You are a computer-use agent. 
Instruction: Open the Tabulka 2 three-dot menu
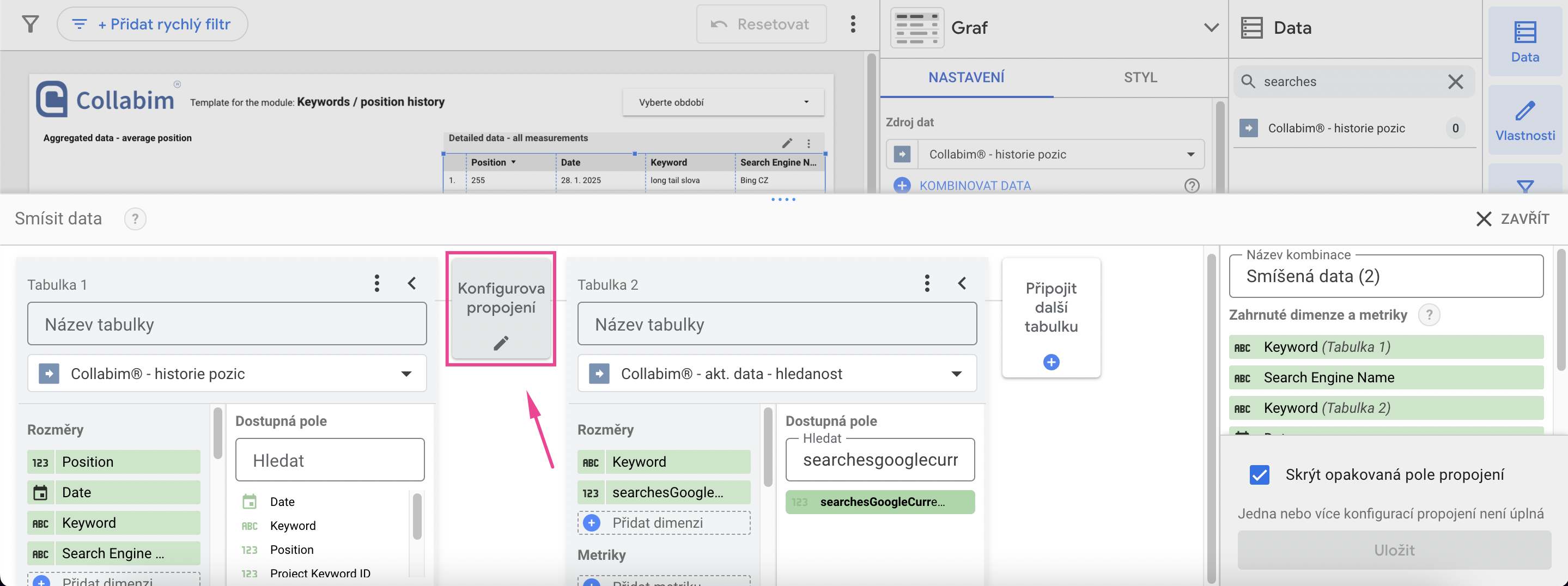coord(926,283)
